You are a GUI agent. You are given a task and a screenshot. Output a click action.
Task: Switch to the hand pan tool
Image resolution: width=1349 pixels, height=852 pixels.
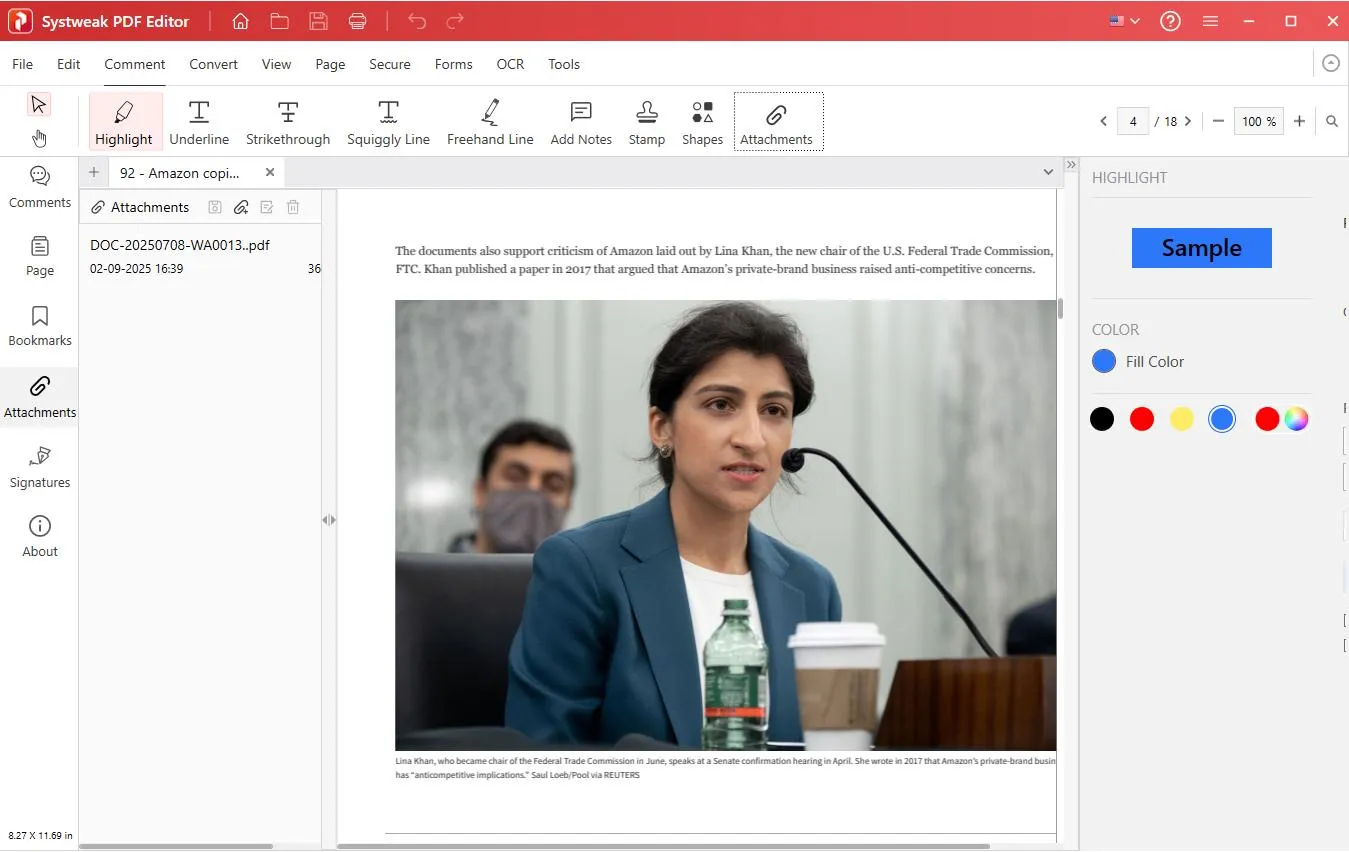click(39, 138)
